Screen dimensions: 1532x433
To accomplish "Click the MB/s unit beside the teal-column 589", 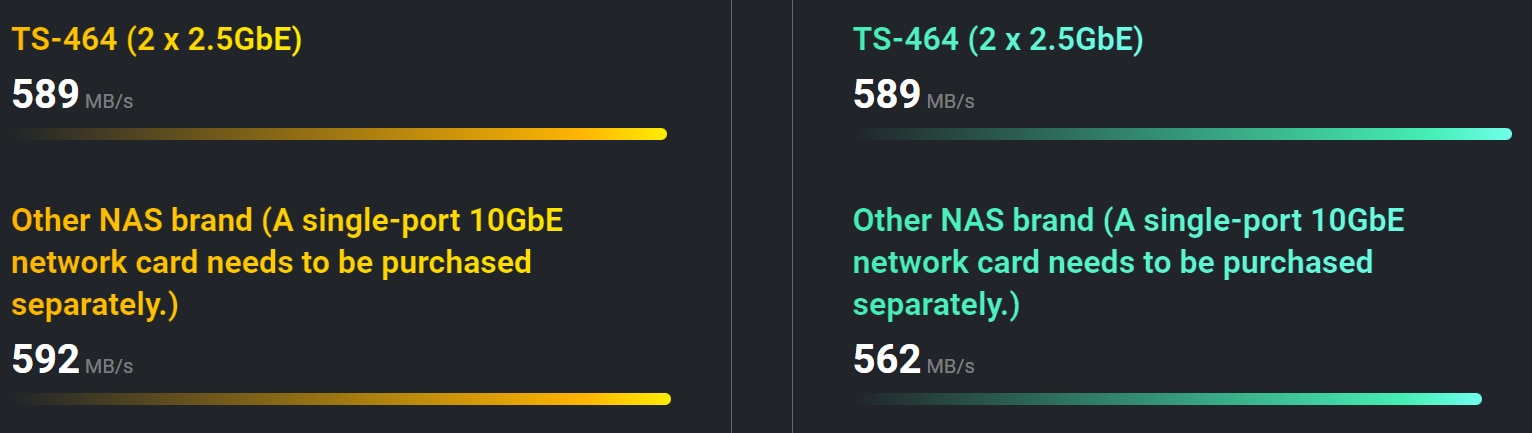I will (950, 102).
